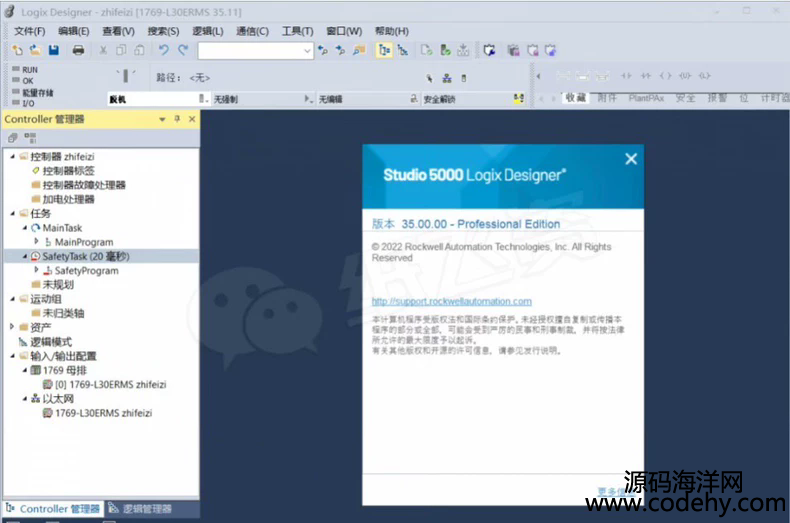Click the New project toolbar icon
The width and height of the screenshot is (790, 523).
[17, 50]
